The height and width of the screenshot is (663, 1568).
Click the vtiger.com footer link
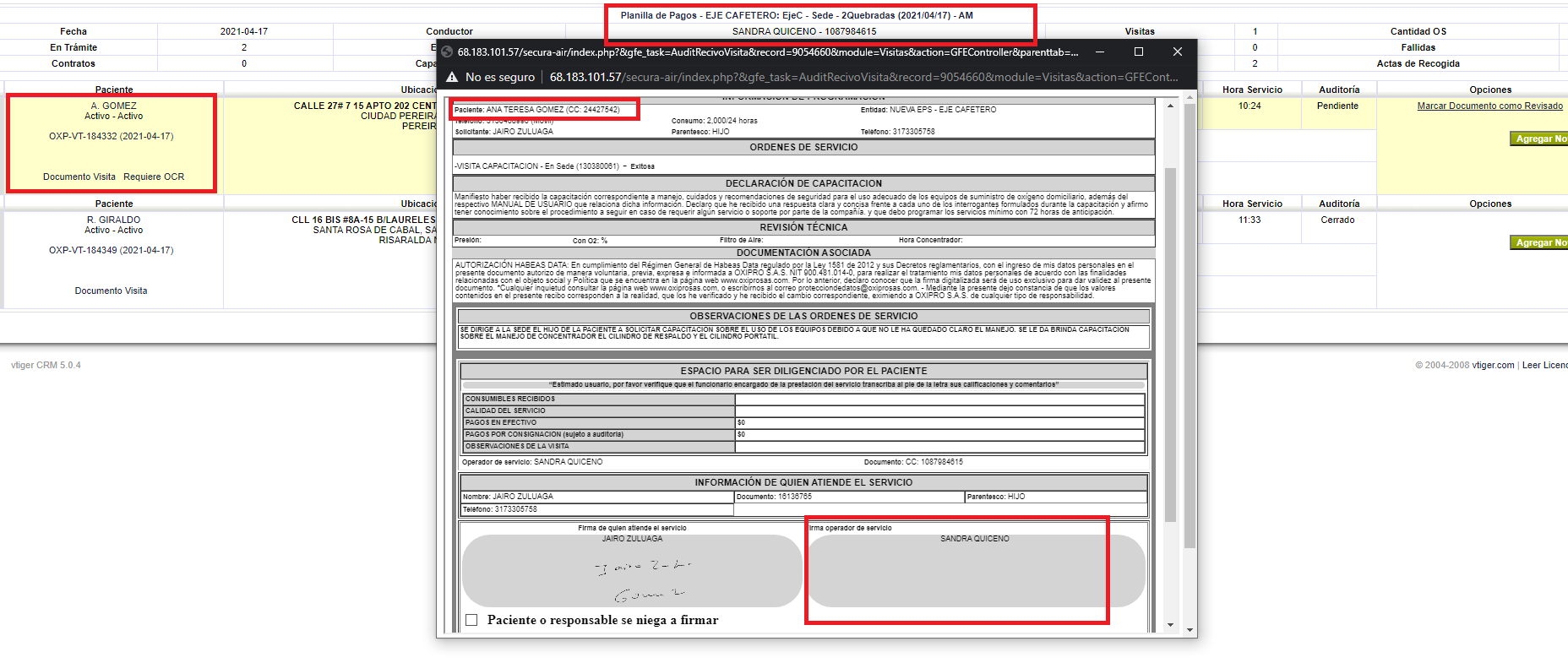[x=1493, y=365]
